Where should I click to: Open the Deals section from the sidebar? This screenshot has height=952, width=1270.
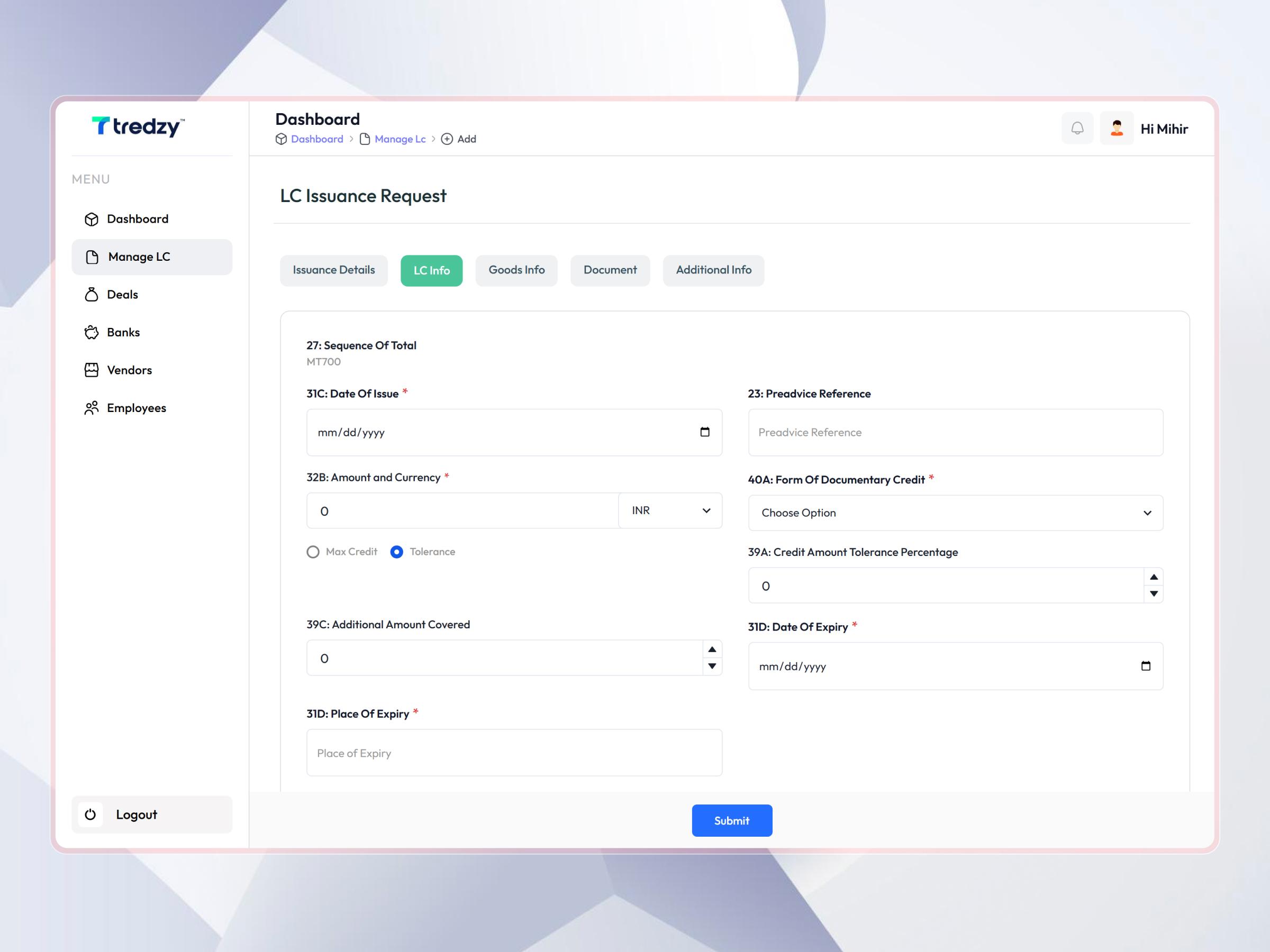(x=122, y=295)
